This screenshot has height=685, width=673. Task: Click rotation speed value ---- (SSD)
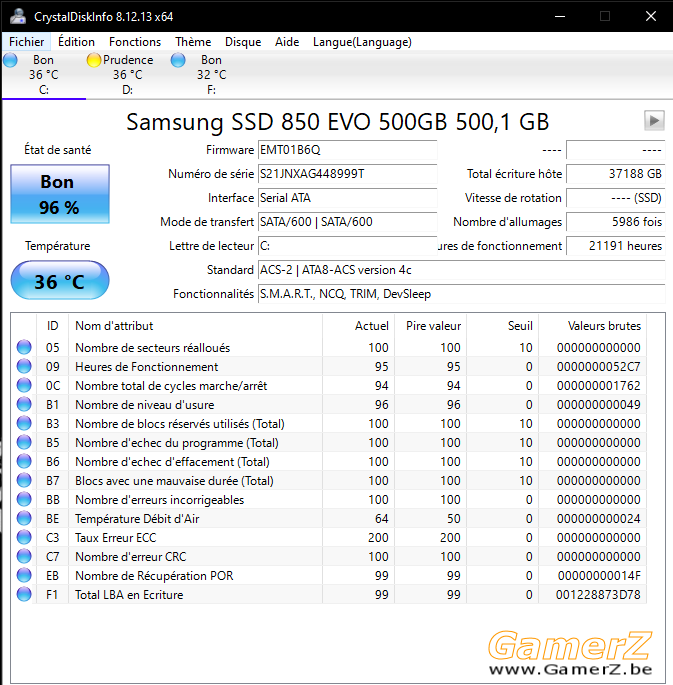(x=616, y=198)
